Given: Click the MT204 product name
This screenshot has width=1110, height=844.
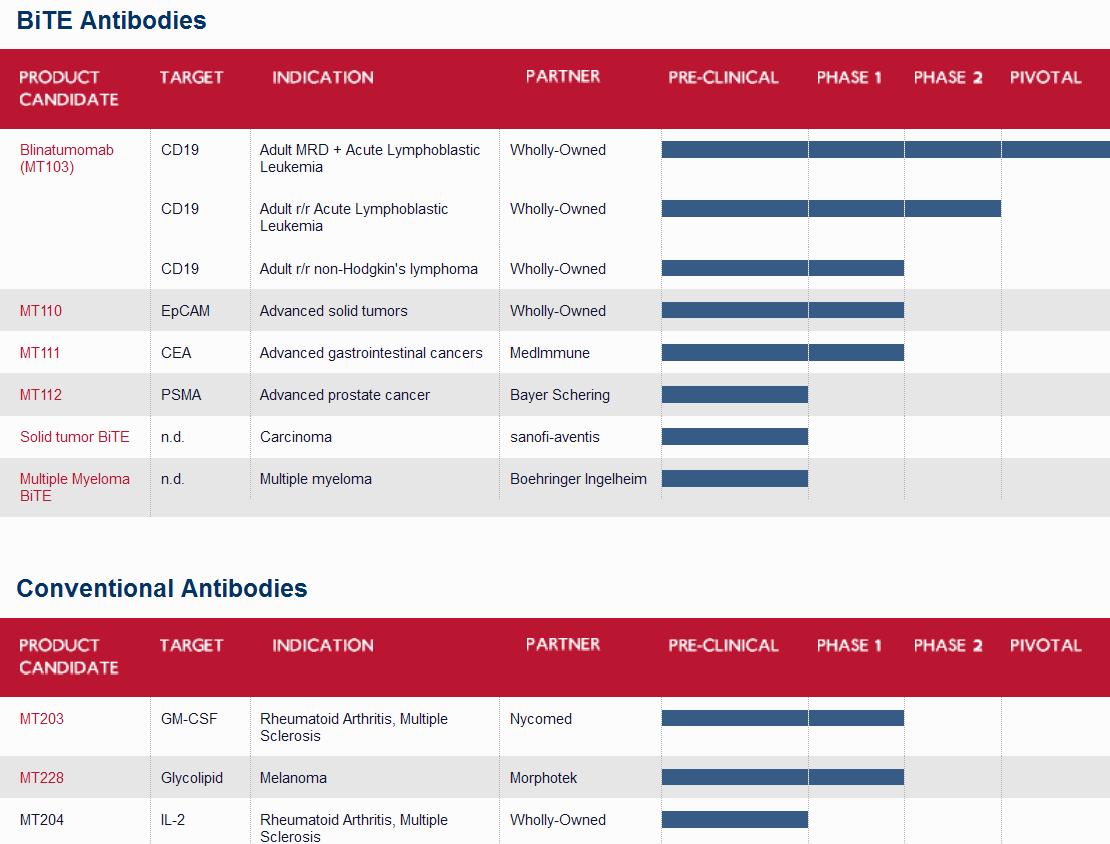Looking at the screenshot, I should pyautogui.click(x=42, y=820).
